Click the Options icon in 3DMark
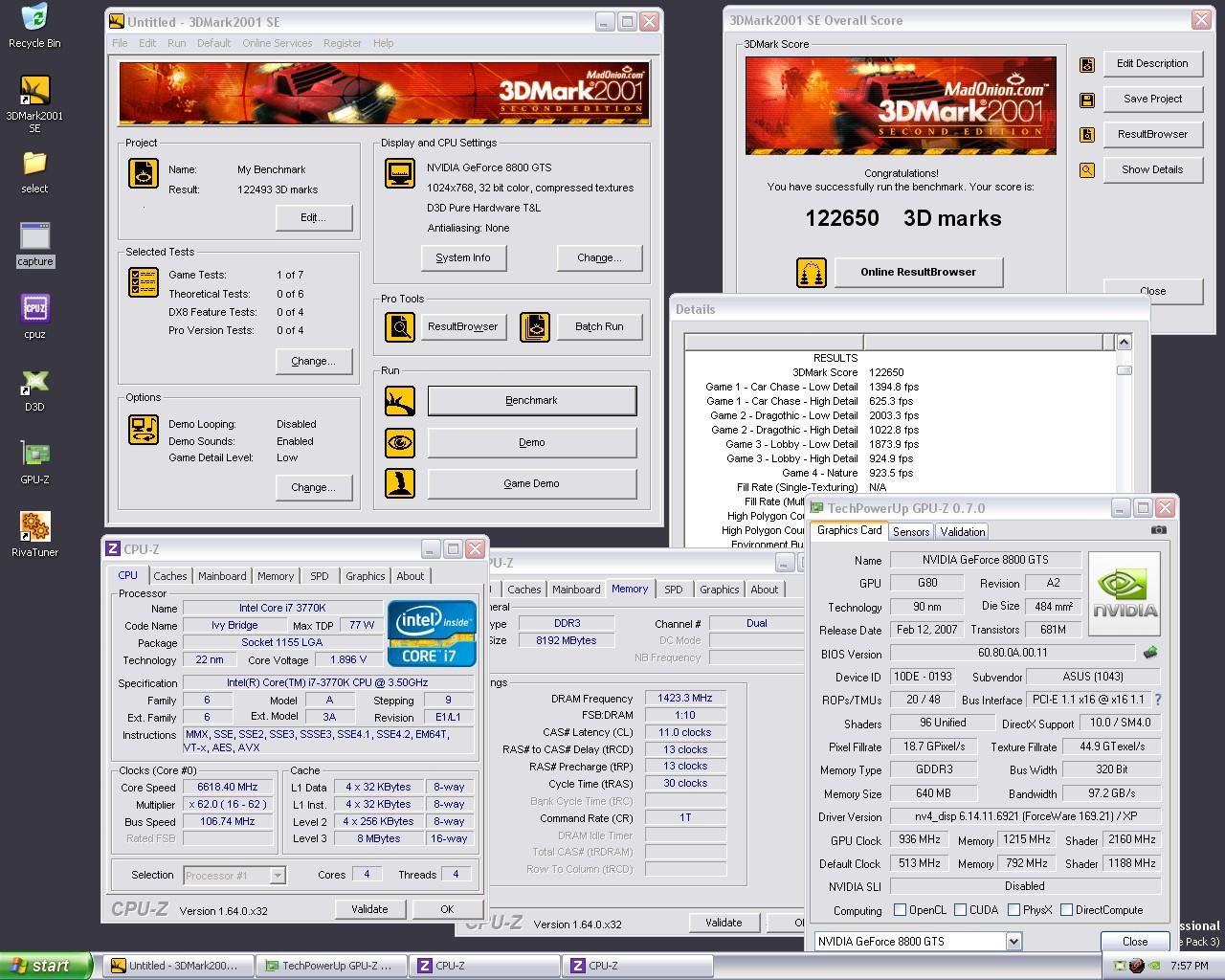This screenshot has height=980, width=1225. (144, 430)
